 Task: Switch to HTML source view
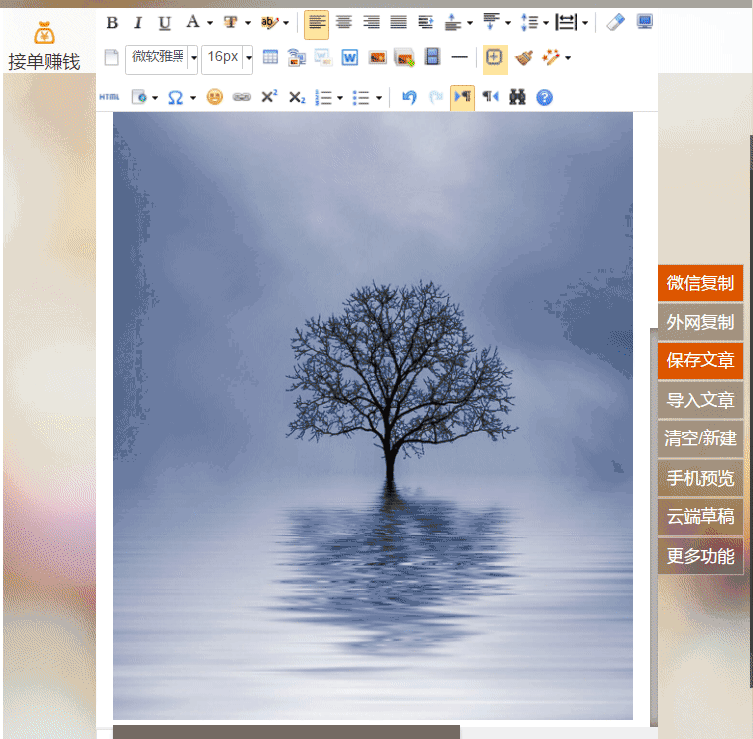[x=109, y=97]
